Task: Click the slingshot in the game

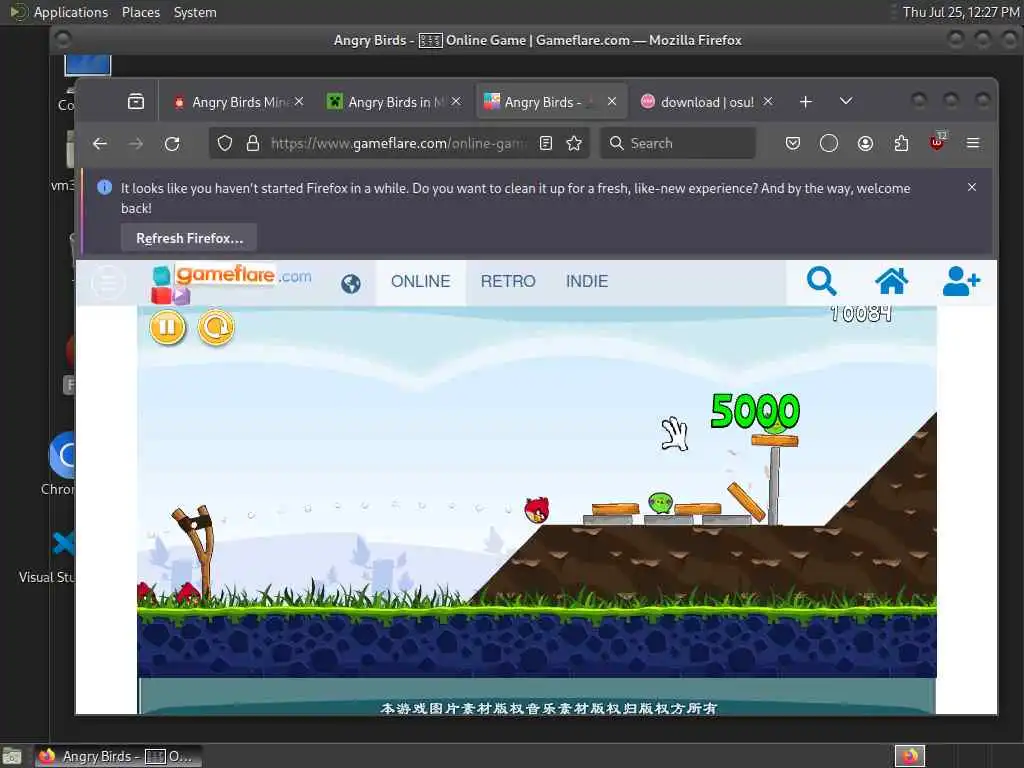Action: [x=197, y=550]
